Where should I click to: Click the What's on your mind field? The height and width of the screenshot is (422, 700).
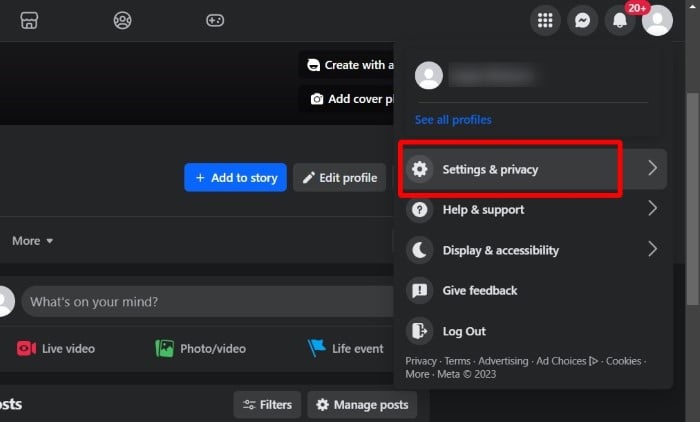tap(208, 301)
